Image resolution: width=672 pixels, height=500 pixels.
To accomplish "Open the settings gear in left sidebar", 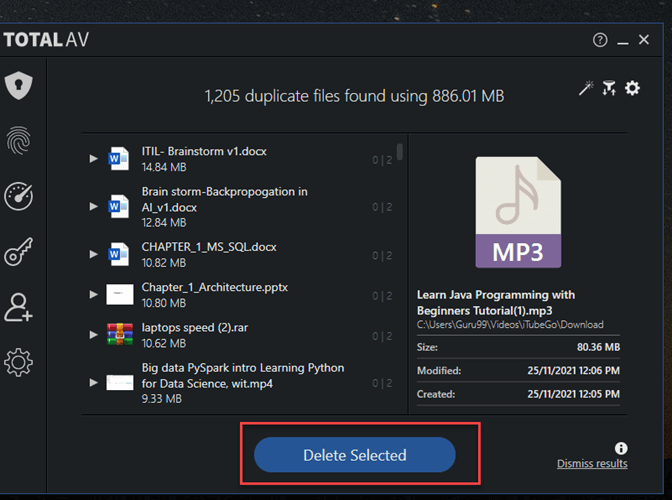I will pos(19,362).
